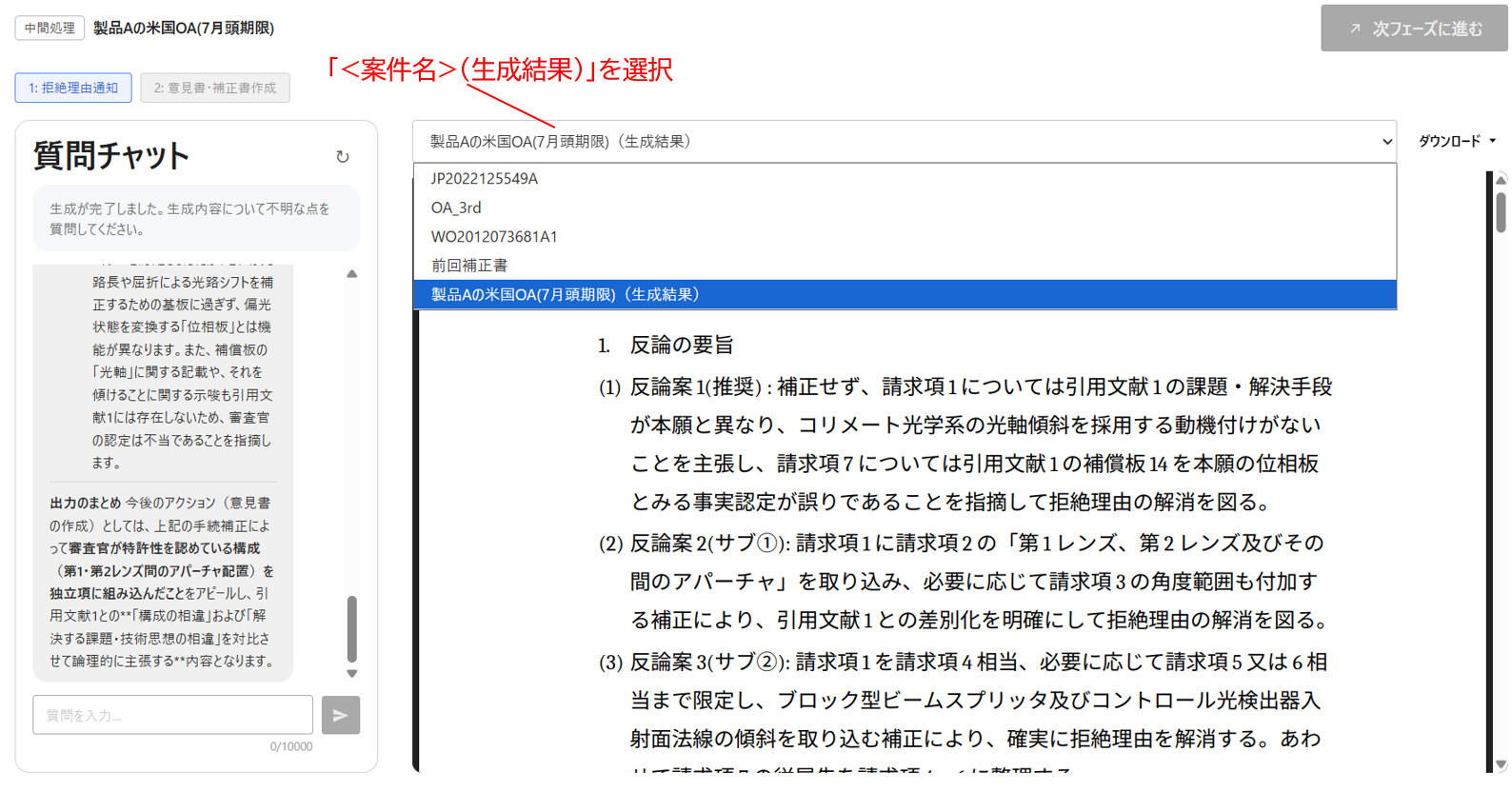Click the chat panel scrollbar thumb
Screen dimensions: 1512x792
[352, 628]
